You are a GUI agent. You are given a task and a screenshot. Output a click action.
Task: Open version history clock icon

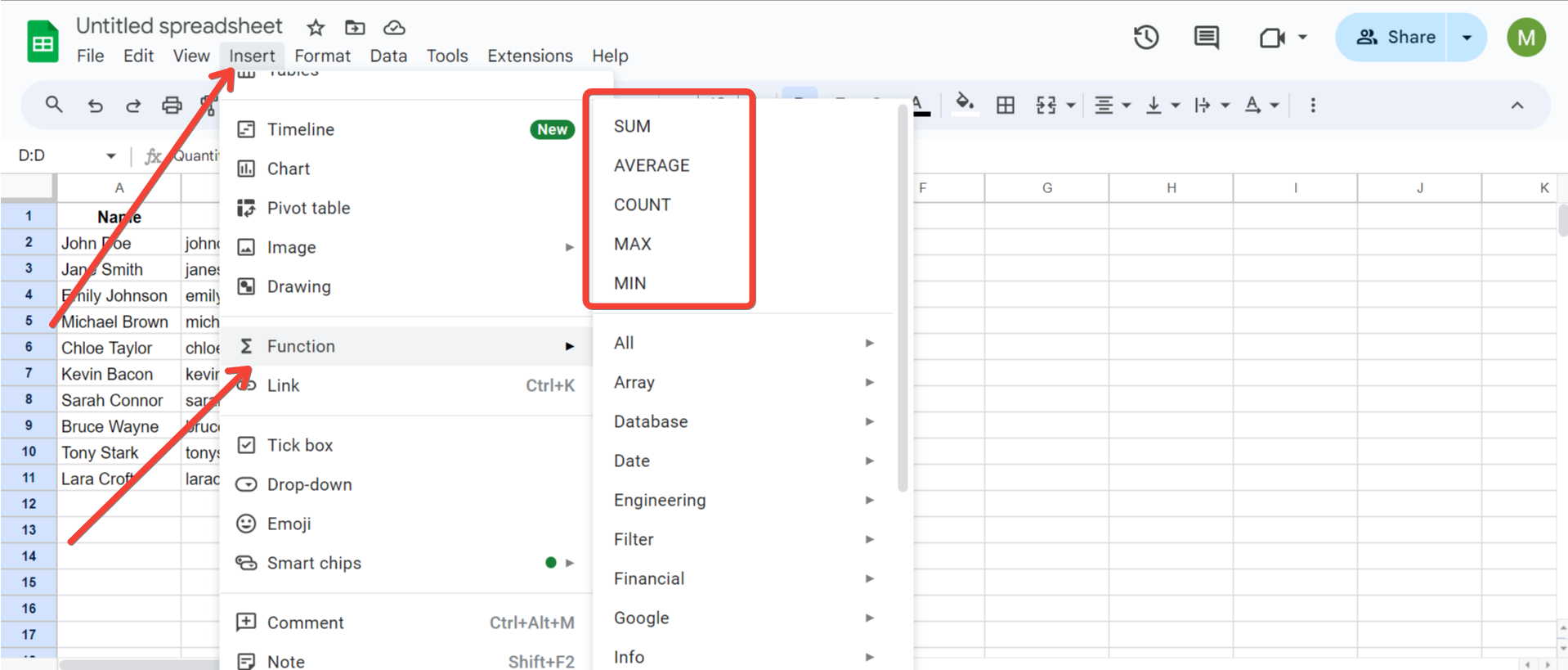coord(1146,37)
